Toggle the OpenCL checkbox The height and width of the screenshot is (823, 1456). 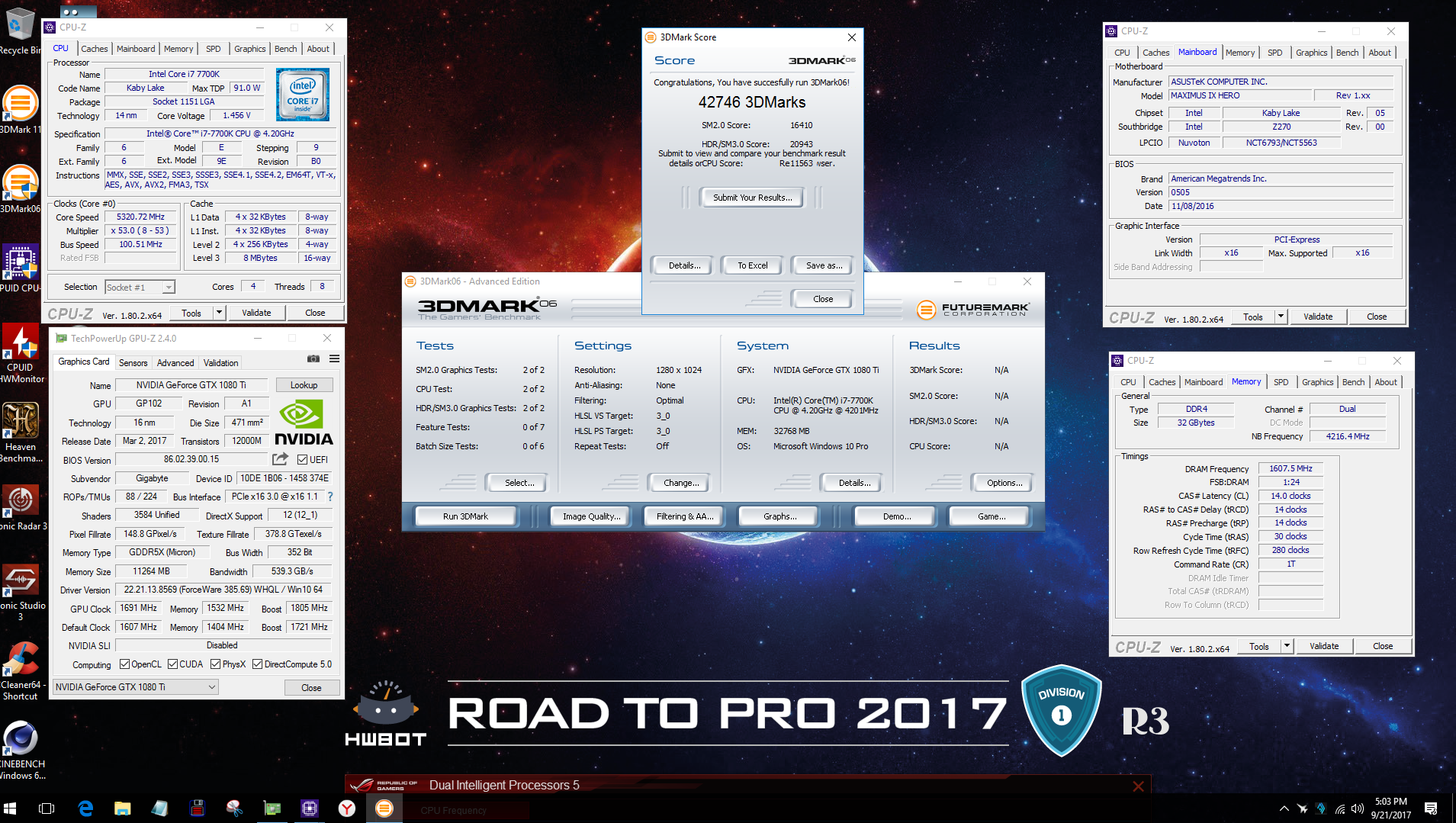click(124, 664)
